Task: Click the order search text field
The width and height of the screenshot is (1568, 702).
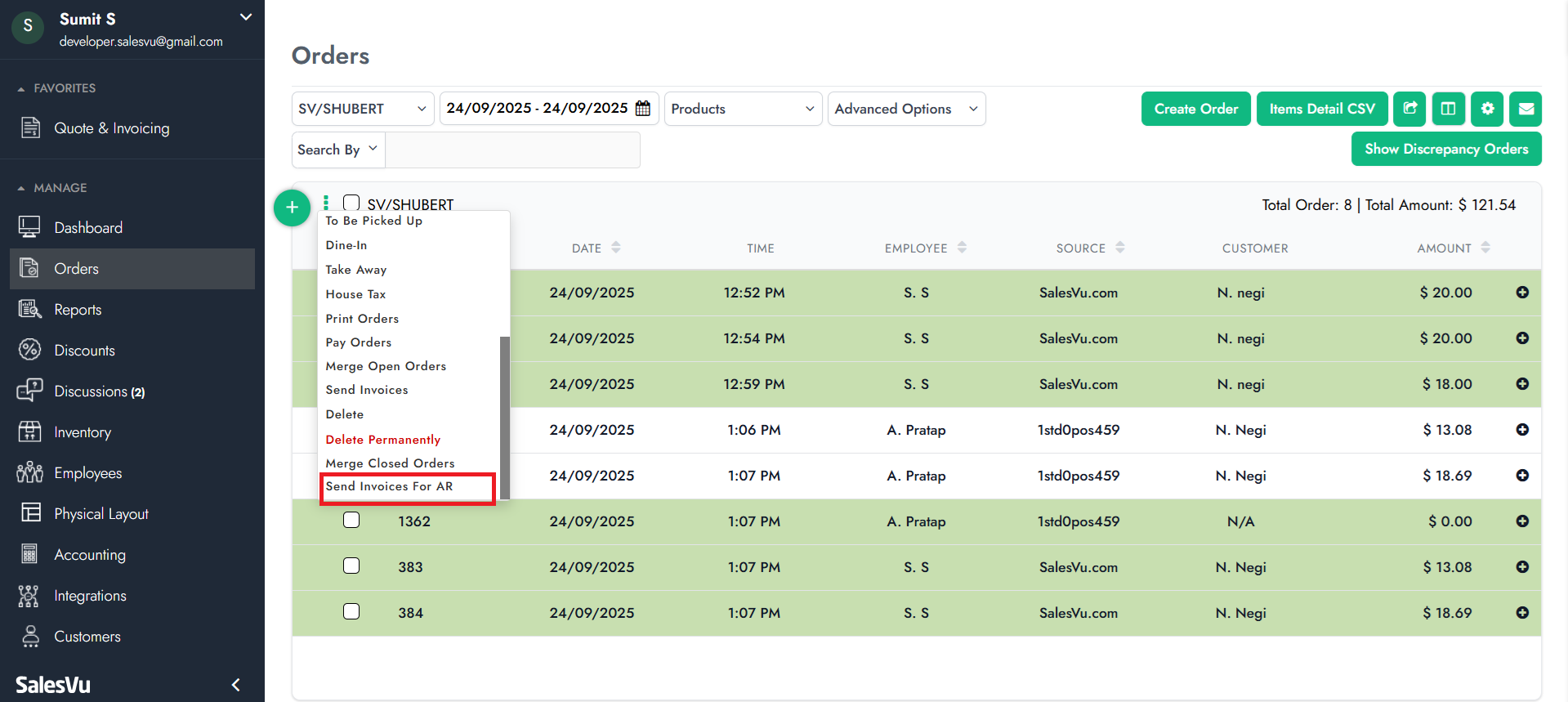Action: (x=512, y=150)
